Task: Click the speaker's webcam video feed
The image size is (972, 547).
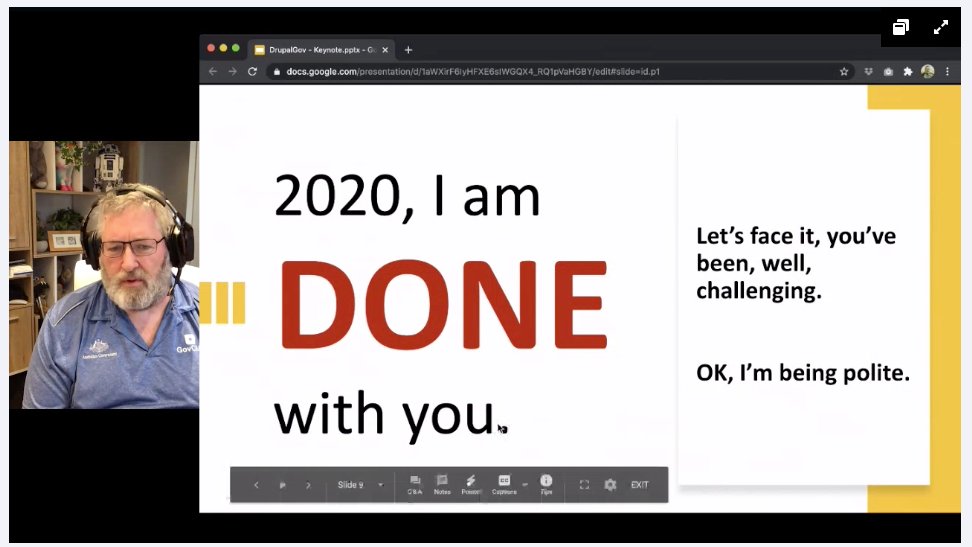Action: coord(104,275)
